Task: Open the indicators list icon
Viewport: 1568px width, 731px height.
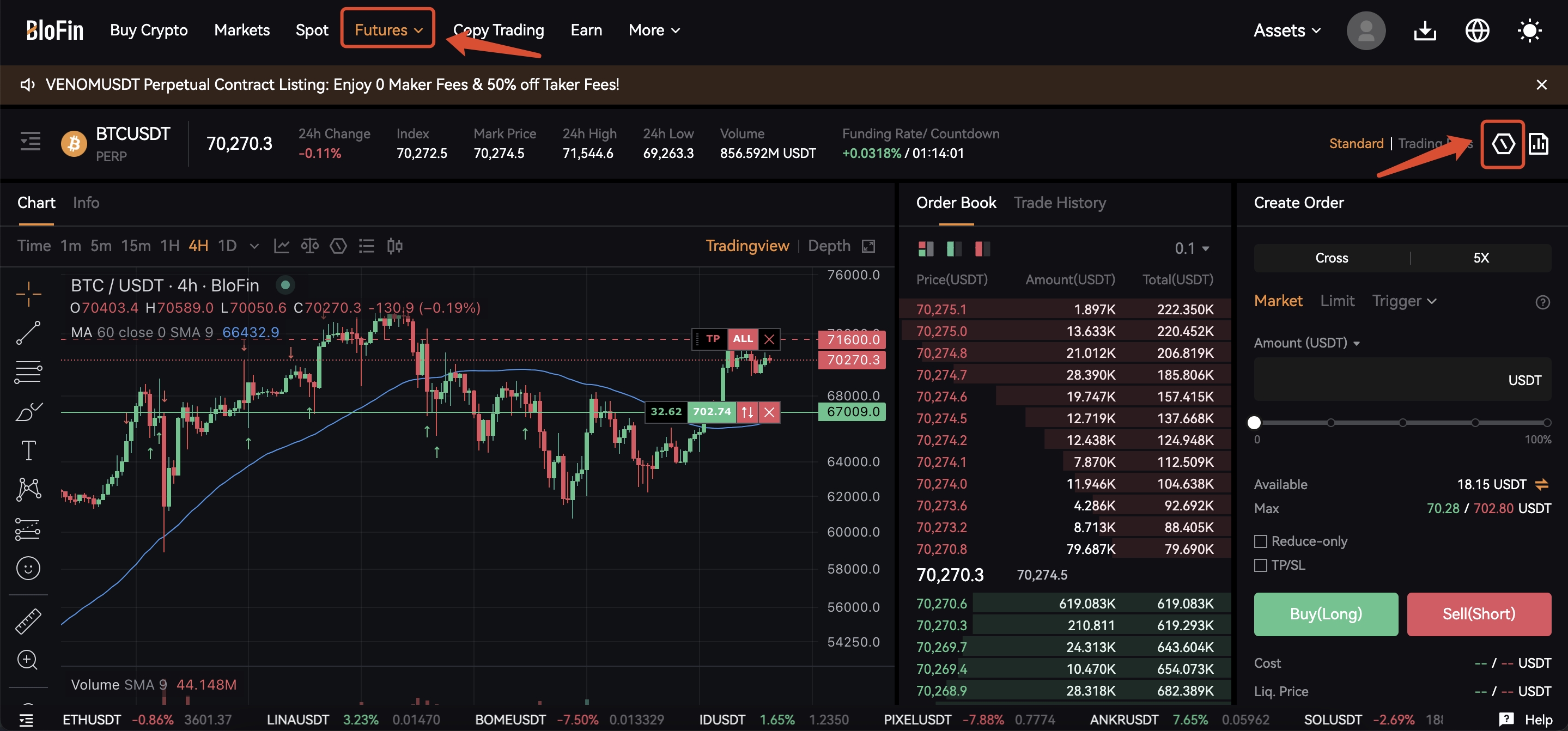Action: (x=367, y=246)
